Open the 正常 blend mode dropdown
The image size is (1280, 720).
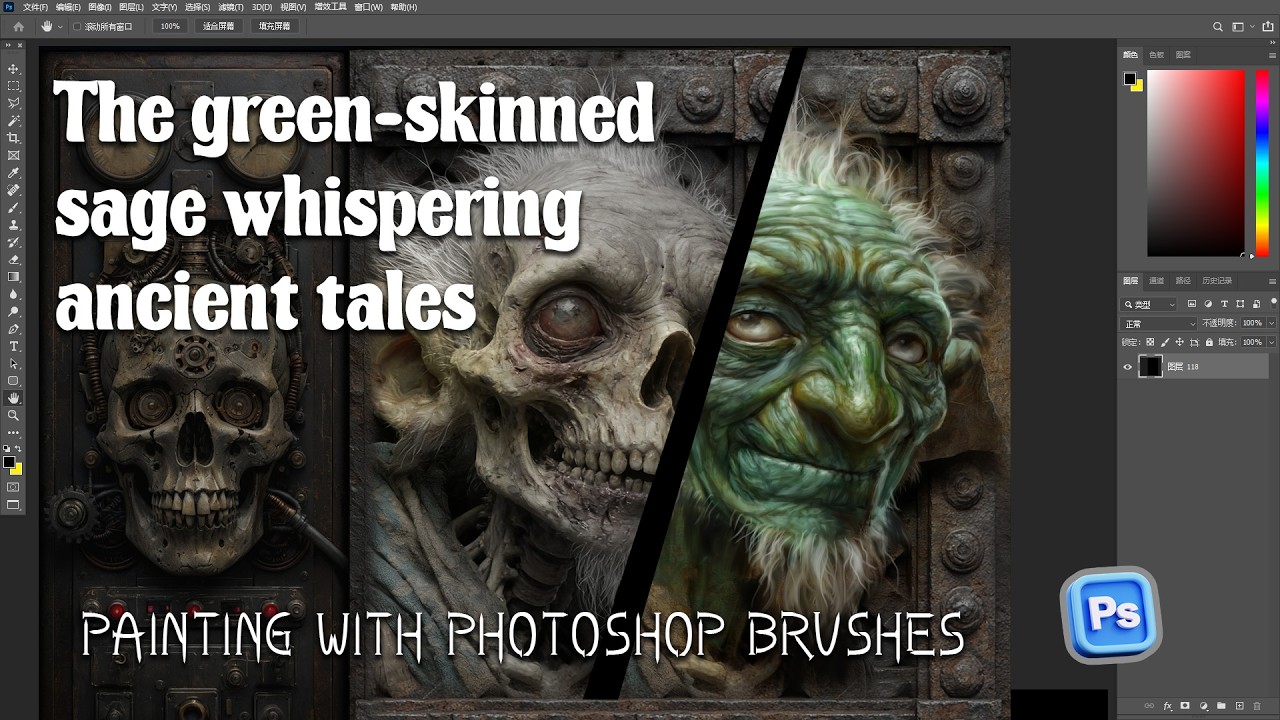(x=1159, y=323)
